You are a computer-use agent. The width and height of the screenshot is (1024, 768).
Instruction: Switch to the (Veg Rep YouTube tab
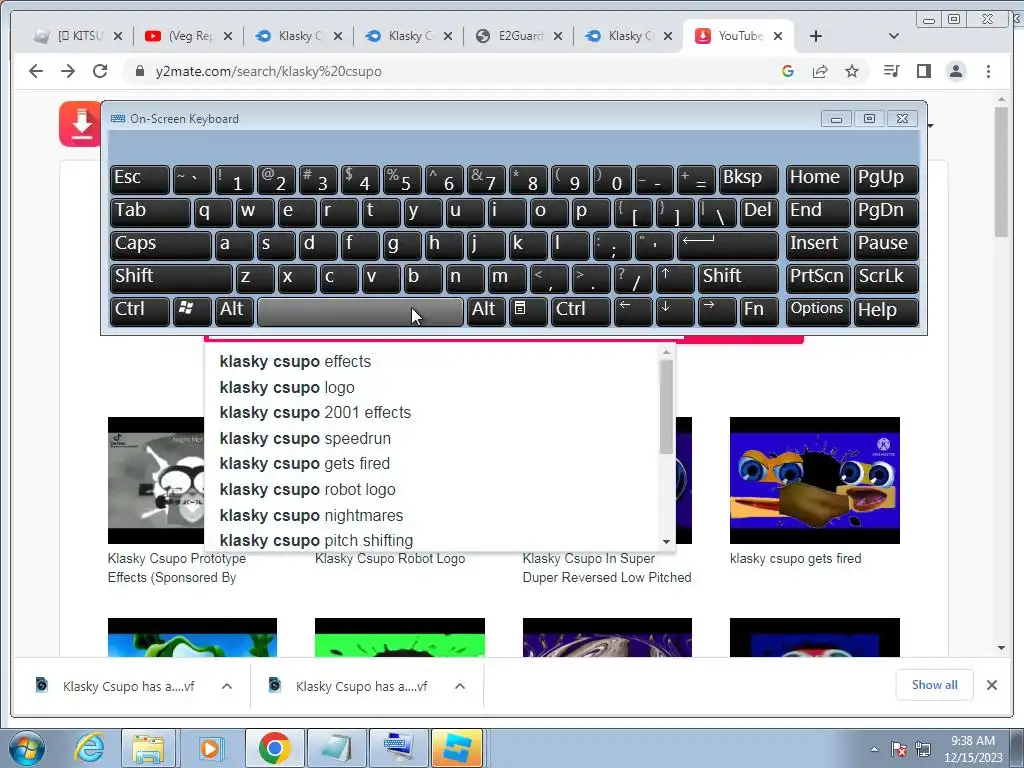point(189,36)
